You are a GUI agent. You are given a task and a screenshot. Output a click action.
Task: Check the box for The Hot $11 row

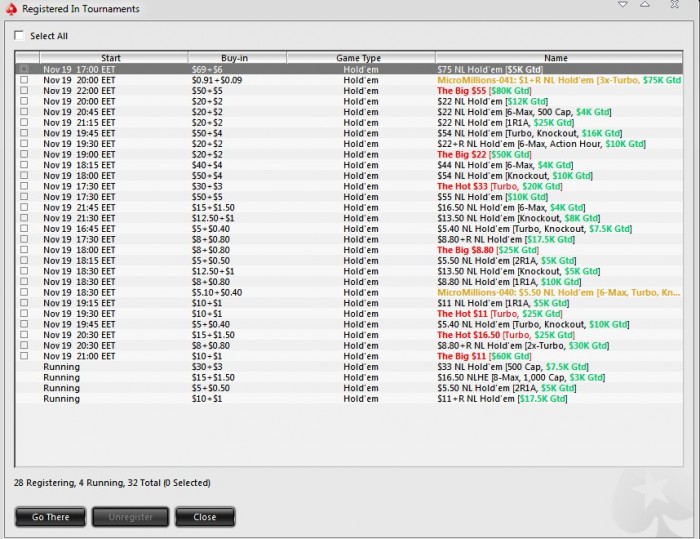tap(24, 313)
